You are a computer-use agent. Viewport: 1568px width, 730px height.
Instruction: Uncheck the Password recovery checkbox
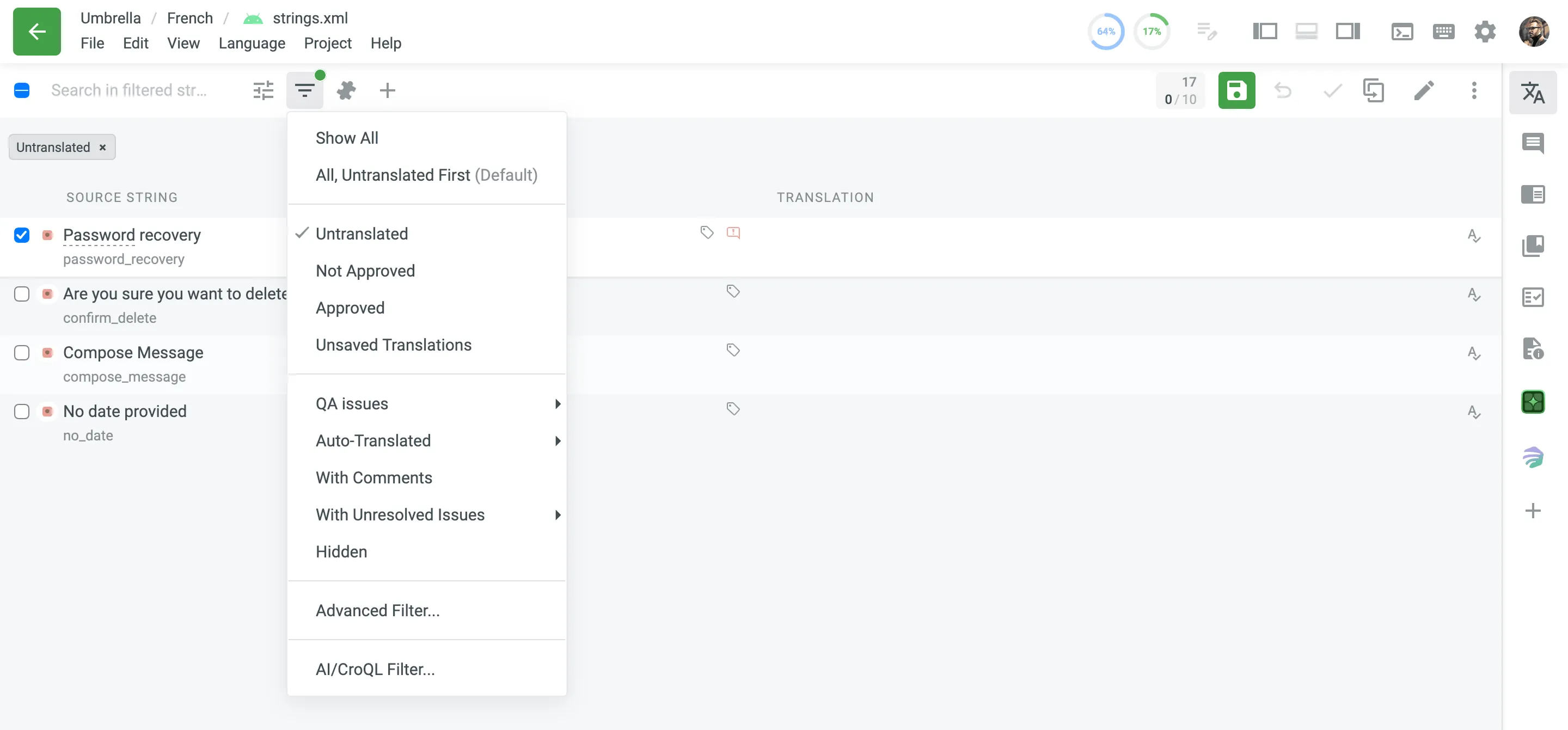[x=22, y=235]
